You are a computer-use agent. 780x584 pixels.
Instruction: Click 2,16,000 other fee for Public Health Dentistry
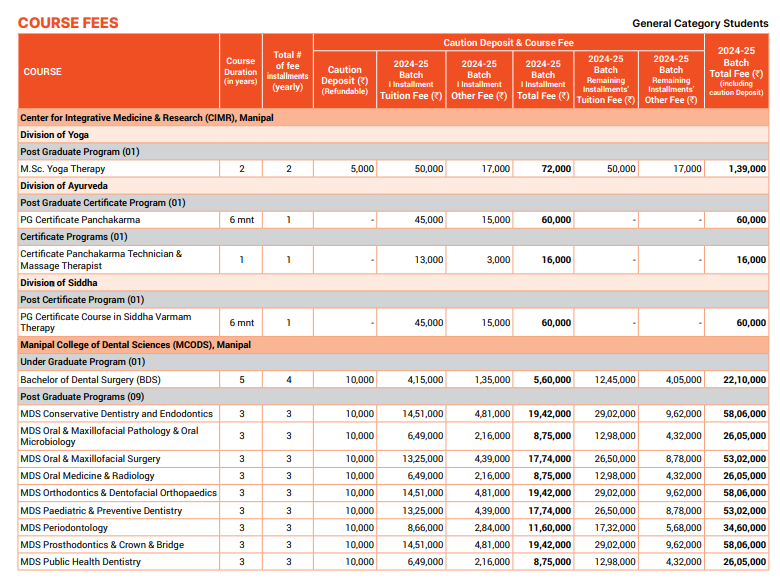492,562
